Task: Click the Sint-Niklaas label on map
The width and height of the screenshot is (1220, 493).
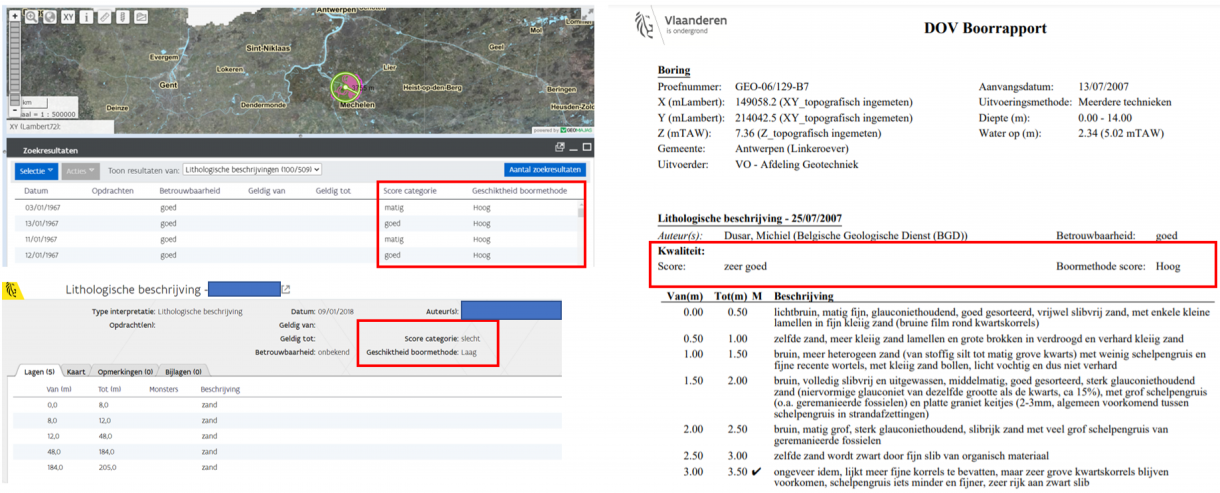Action: [267, 48]
